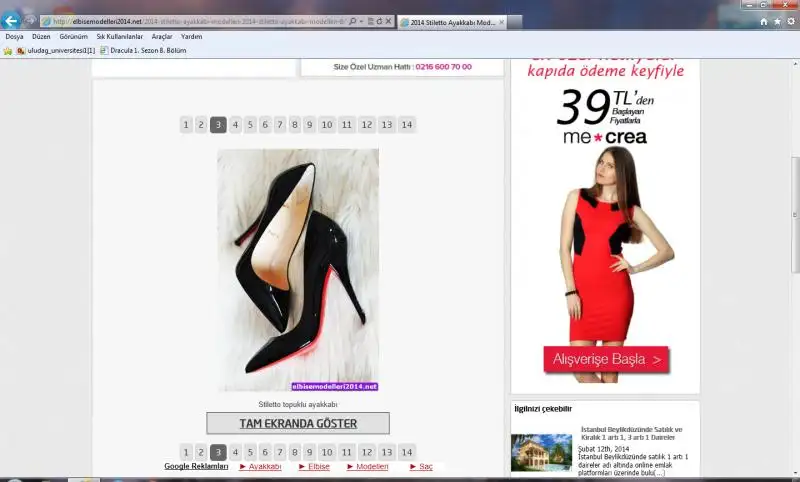
Task: Close the 2014 Stiletto Ayakkabı tab
Action: [x=502, y=22]
